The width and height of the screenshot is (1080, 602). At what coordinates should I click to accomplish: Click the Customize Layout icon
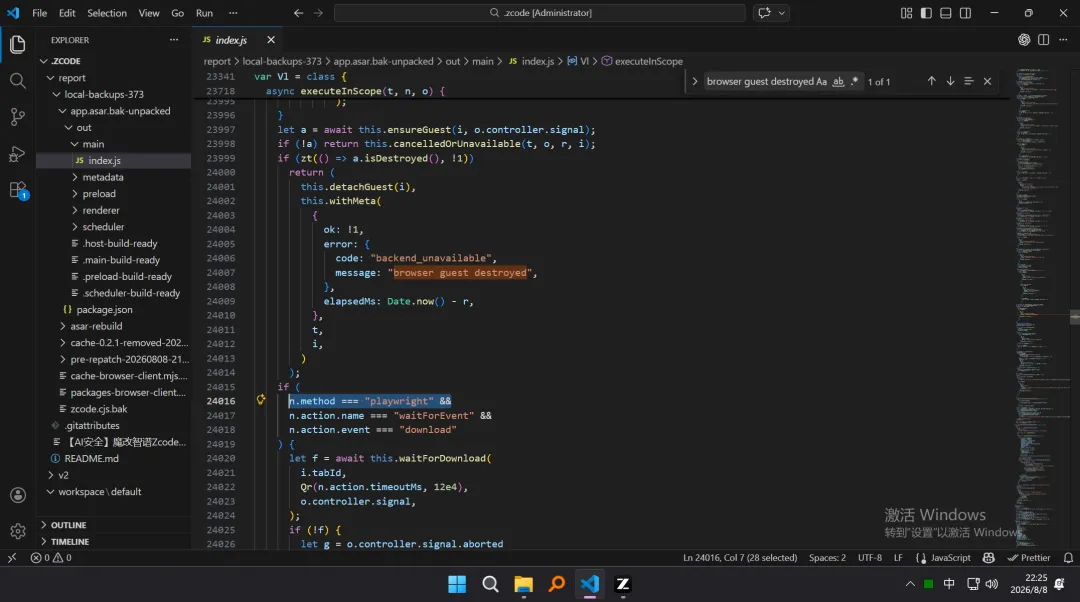pos(906,13)
